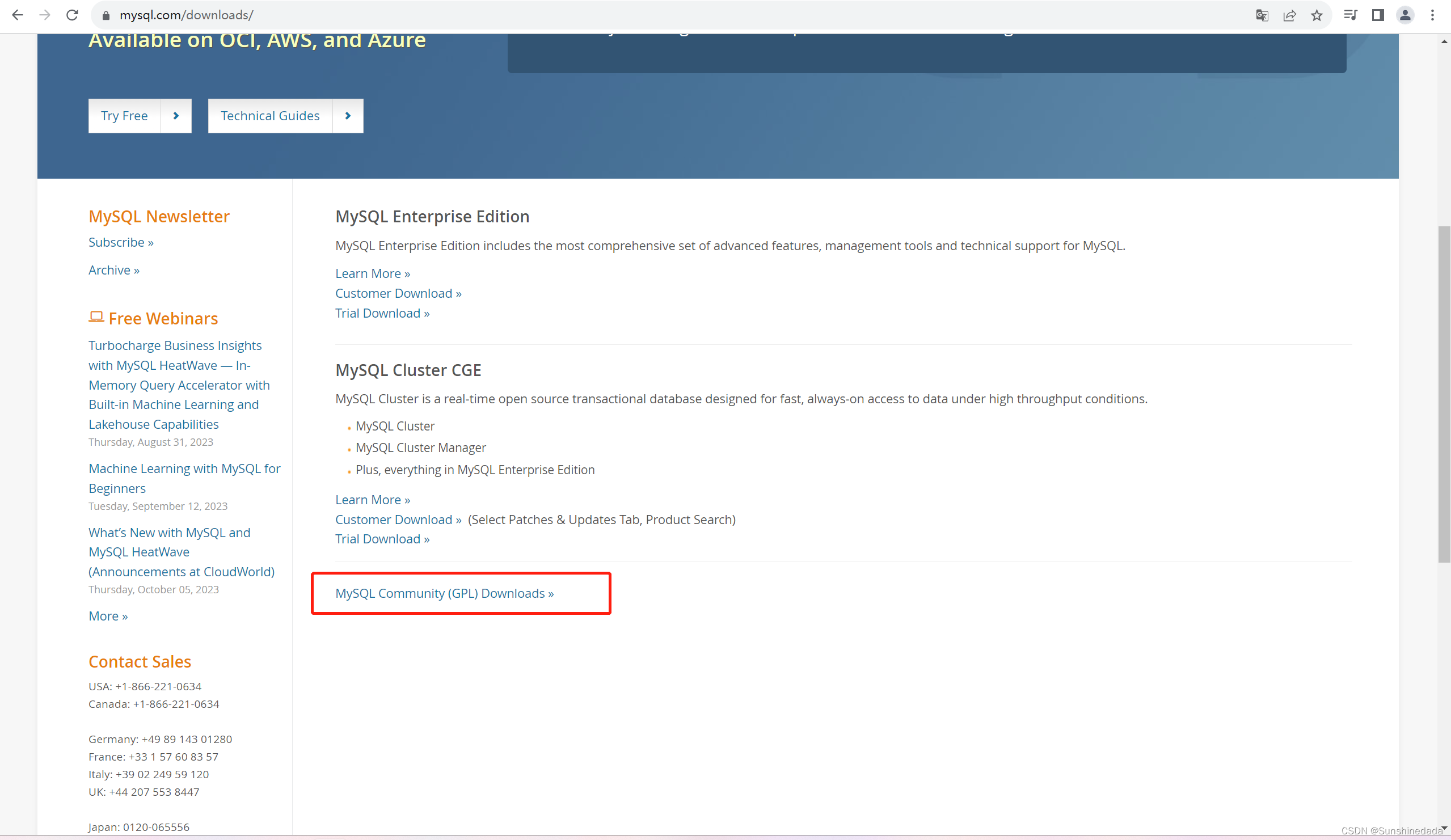Subscribe to the MySQL Newsletter
Viewport: 1451px width, 840px height.
[121, 242]
